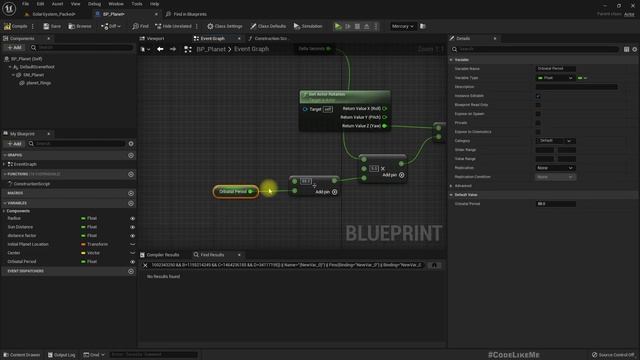The width and height of the screenshot is (640, 360).
Task: Add a new variable with the Variables plus icon
Action: 131,203
